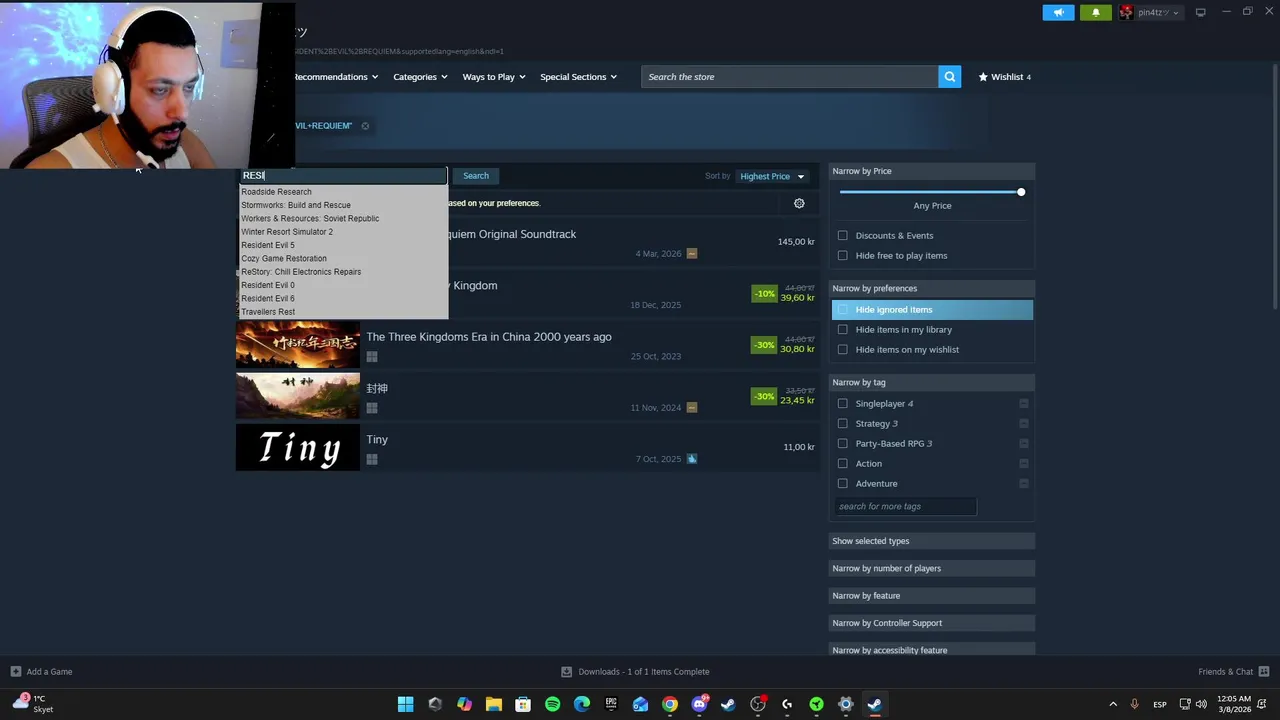
Task: Tick the Party-Based RPG tag checkbox
Action: [843, 444]
